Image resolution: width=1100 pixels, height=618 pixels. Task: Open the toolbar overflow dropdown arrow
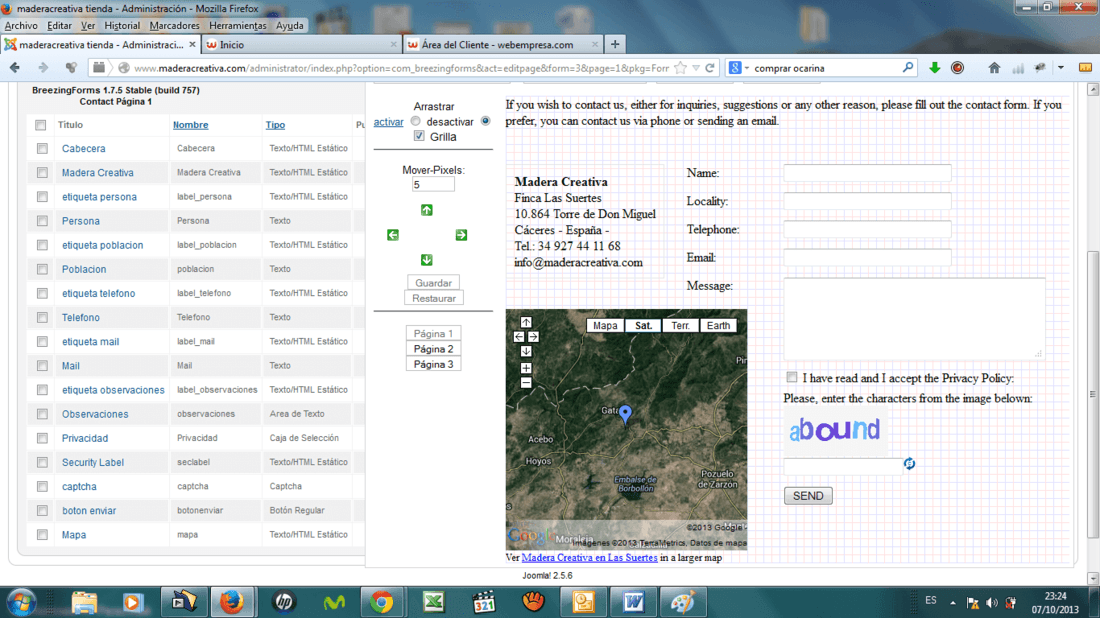tap(1061, 68)
